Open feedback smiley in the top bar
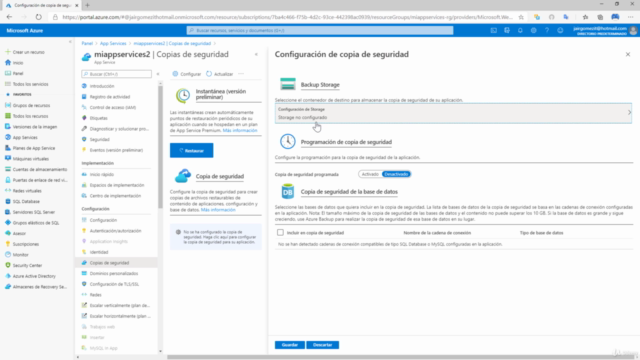640x360 pixels. coord(560,30)
